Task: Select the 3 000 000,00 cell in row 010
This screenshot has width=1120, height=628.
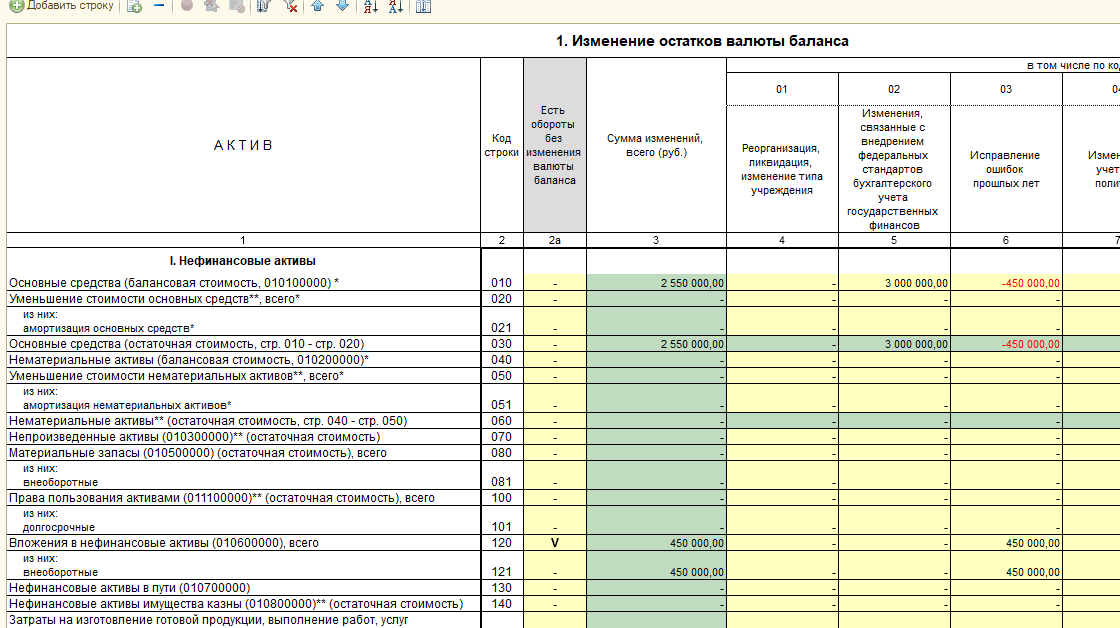Action: pos(894,283)
